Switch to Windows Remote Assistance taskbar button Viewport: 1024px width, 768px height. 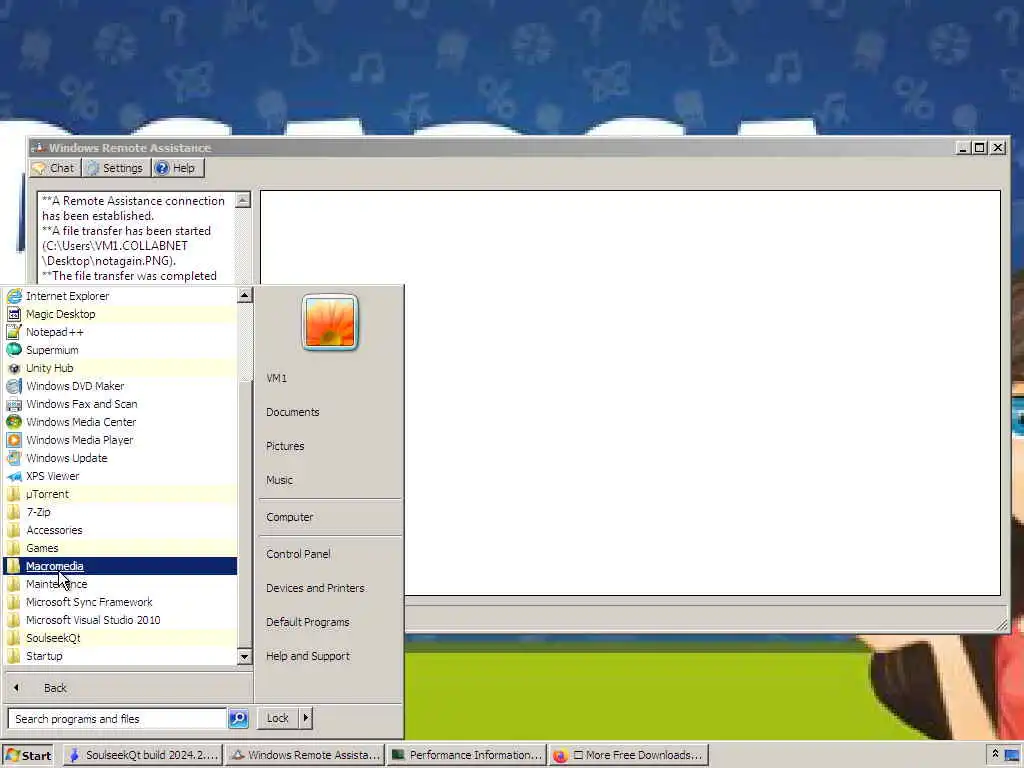tap(305, 755)
